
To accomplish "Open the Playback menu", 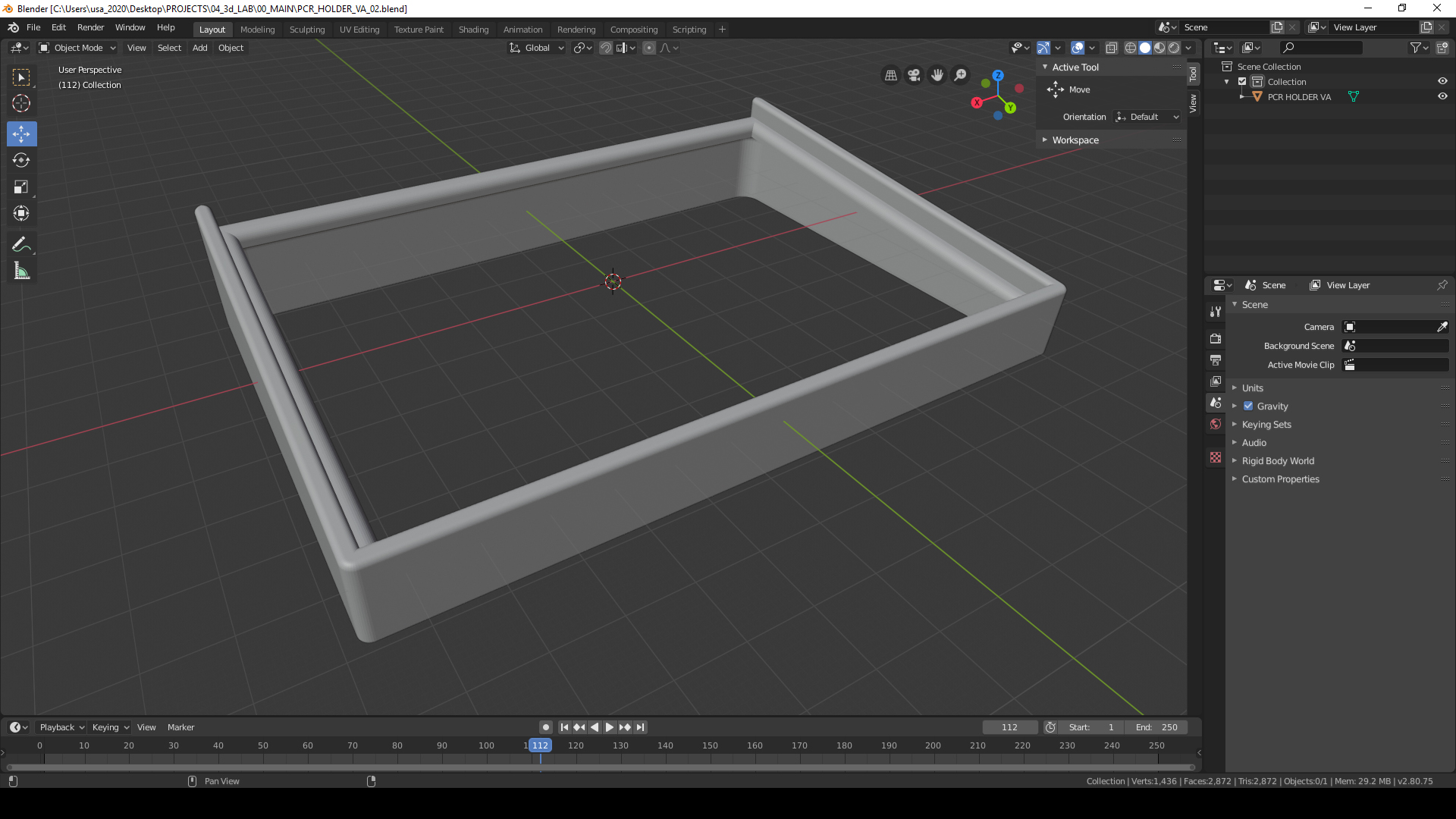I will (x=61, y=727).
